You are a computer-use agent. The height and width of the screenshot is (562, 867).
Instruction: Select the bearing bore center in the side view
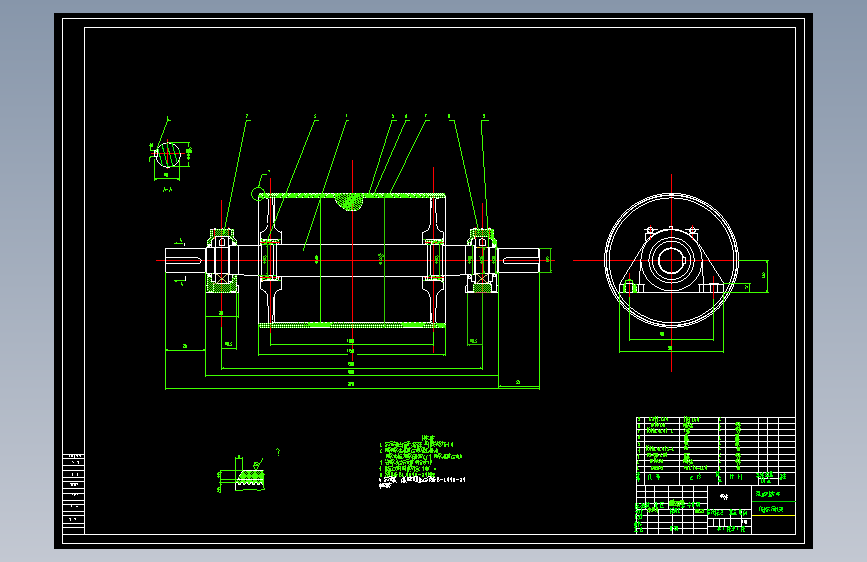point(671,261)
